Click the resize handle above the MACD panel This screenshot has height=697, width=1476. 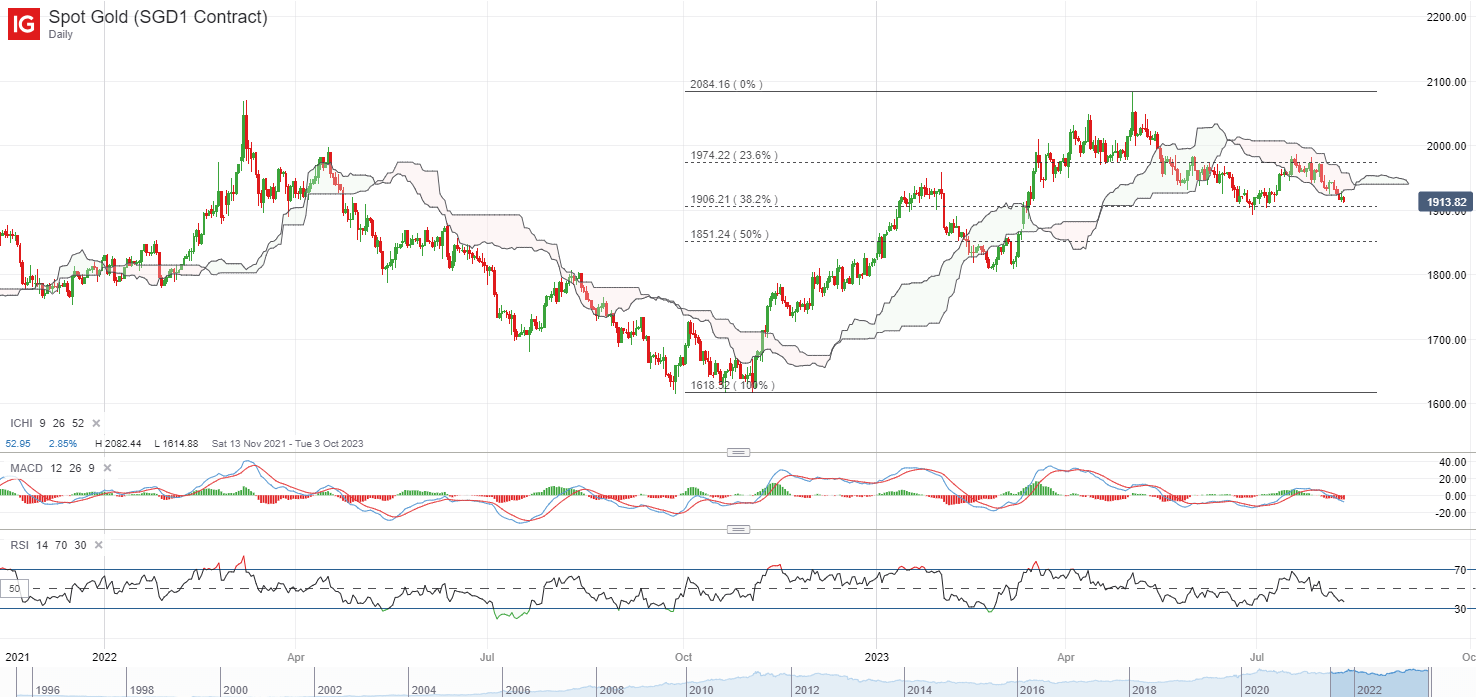click(738, 452)
